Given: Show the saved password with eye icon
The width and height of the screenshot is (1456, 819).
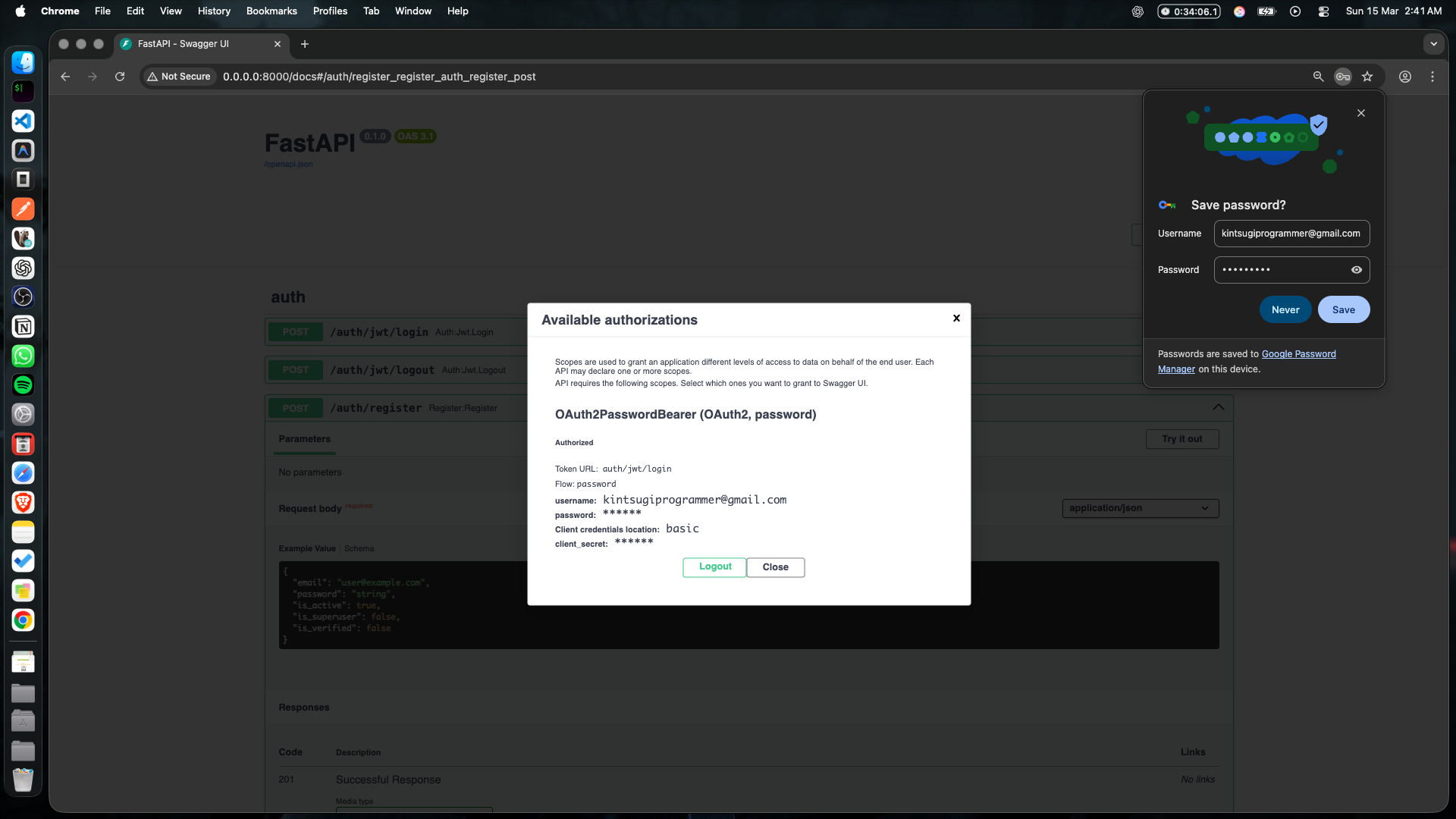Looking at the screenshot, I should tap(1357, 270).
